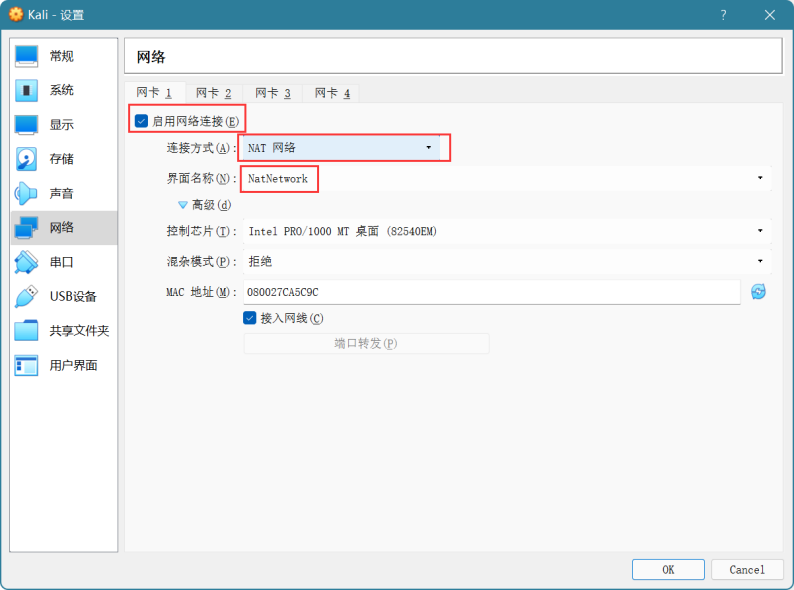The width and height of the screenshot is (794, 590).
Task: Click the USB设备 label in sidebar
Action: pyautogui.click(x=73, y=296)
